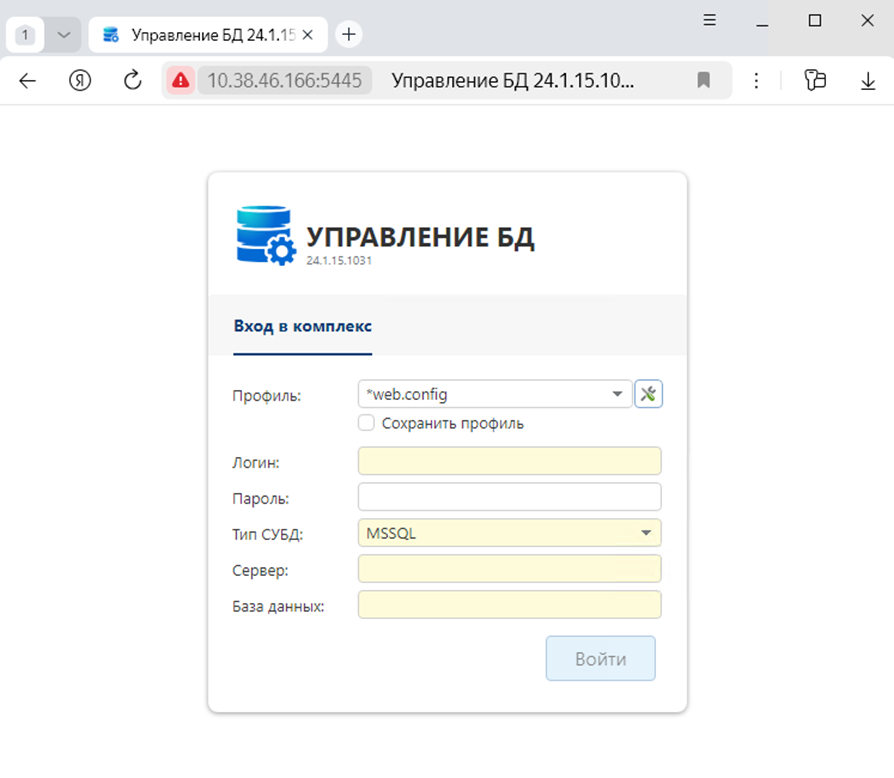Expand the Тип СУБД dropdown
Screen dimensions: 894x778
click(509, 533)
